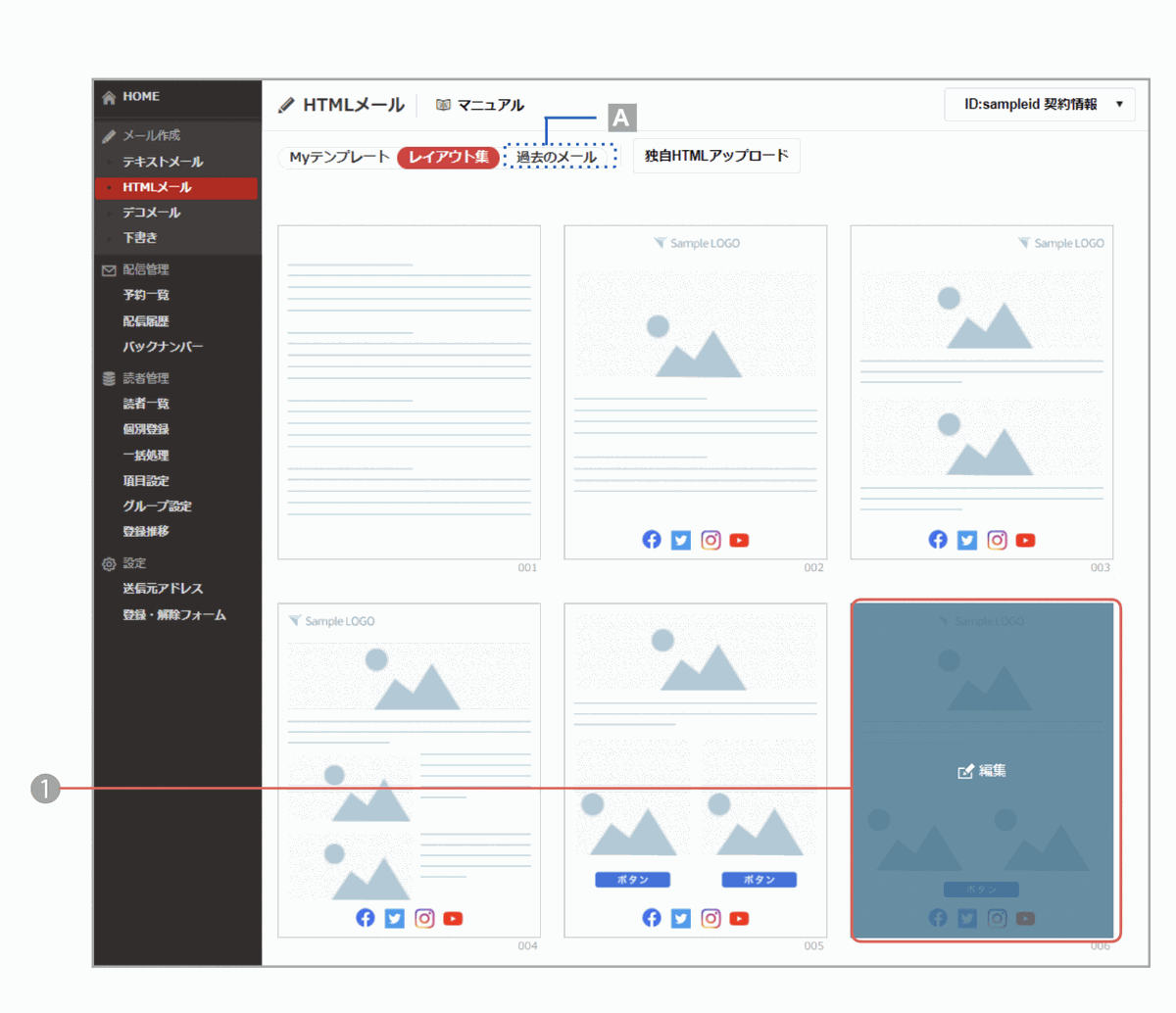Click Instagram icon in template 005
This screenshot has width=1176, height=1013.
pos(710,918)
